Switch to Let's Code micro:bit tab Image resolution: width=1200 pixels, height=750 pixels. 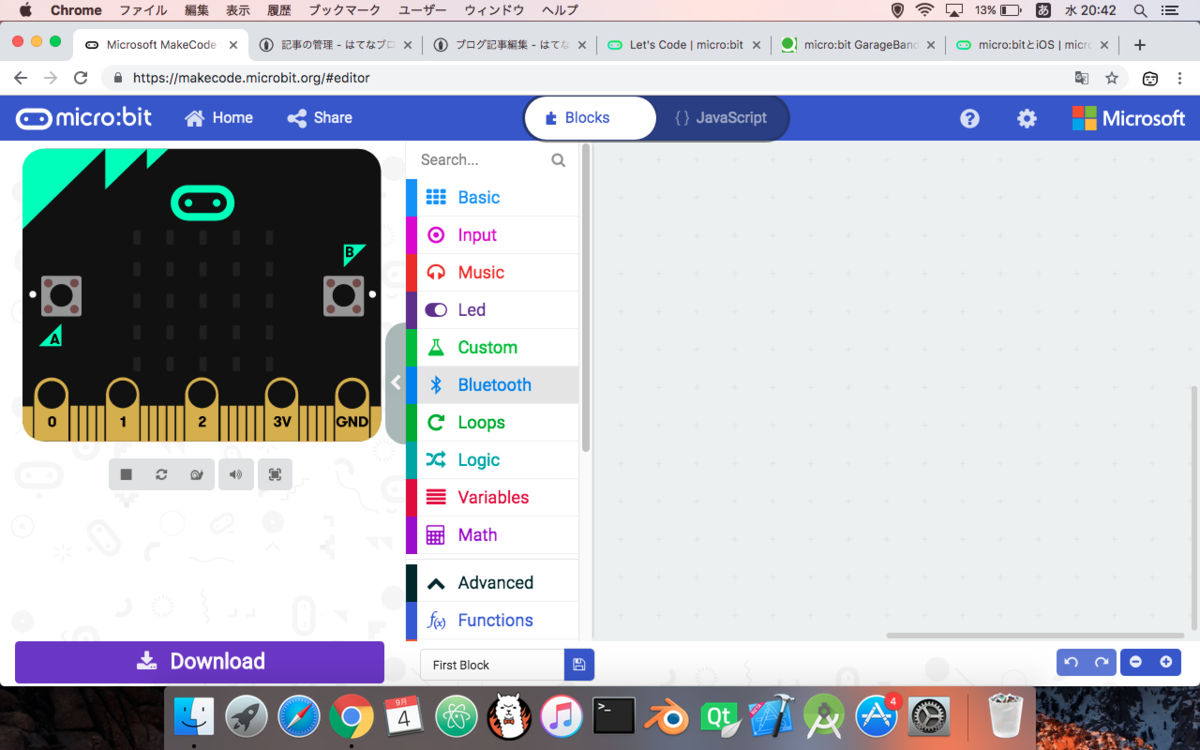(x=684, y=45)
